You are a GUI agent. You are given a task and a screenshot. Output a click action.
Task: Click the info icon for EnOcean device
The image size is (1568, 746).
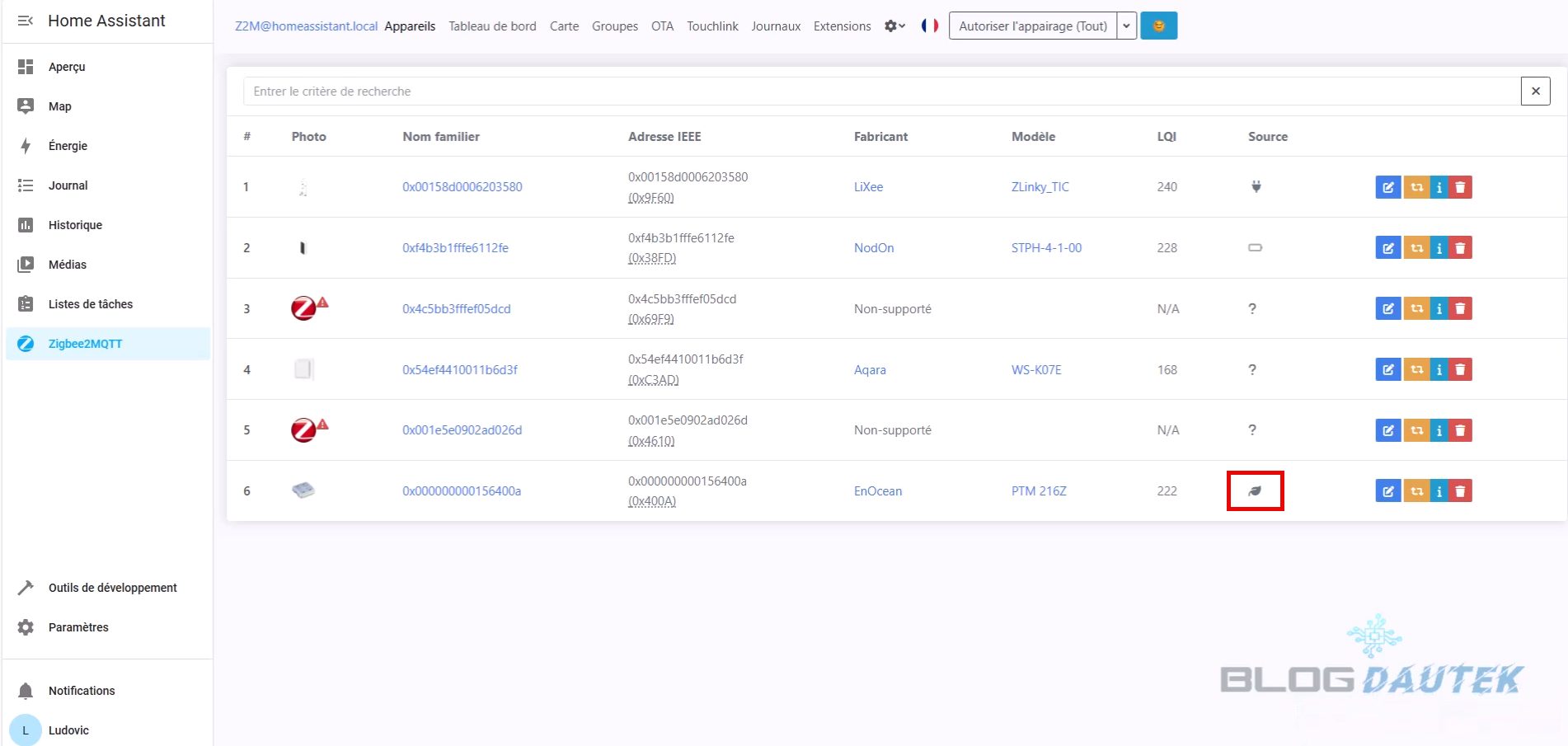(x=1439, y=491)
